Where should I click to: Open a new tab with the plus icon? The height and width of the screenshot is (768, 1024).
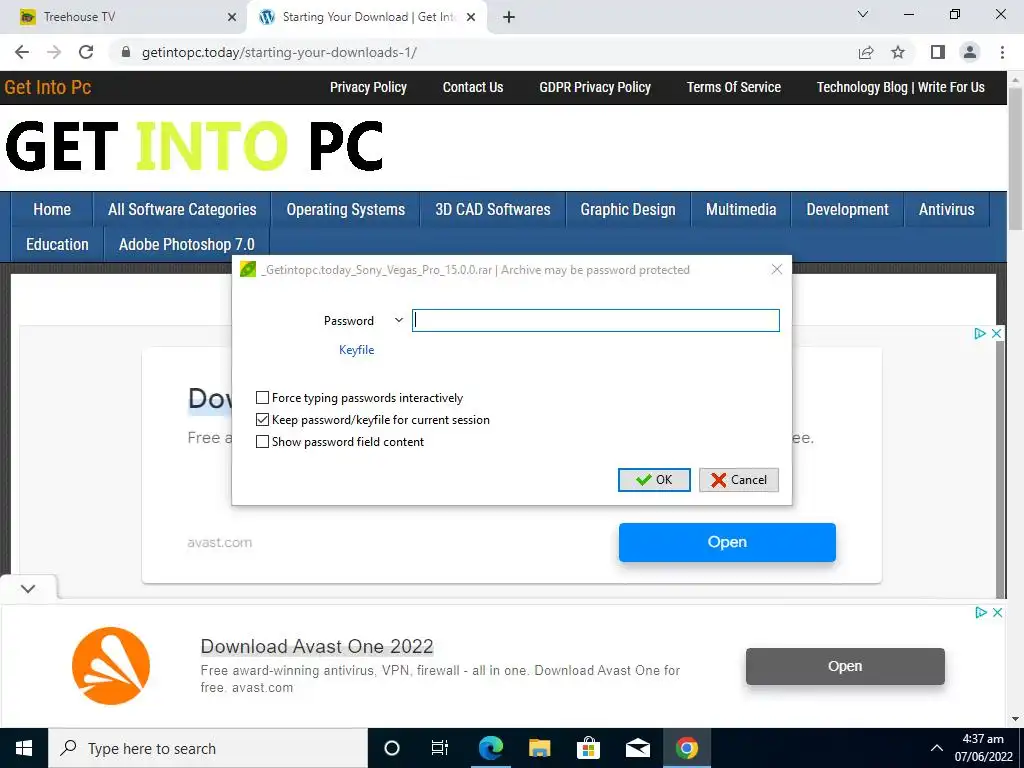coord(509,18)
